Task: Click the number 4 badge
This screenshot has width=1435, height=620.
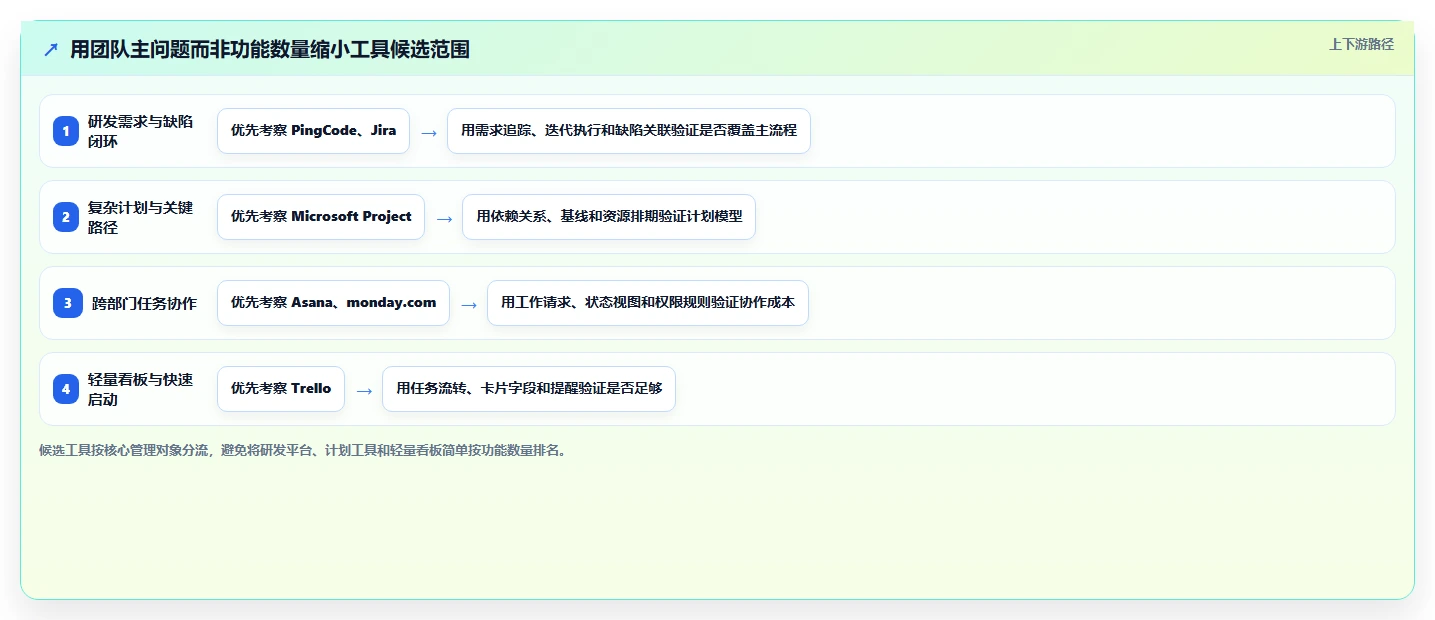Action: pos(66,389)
